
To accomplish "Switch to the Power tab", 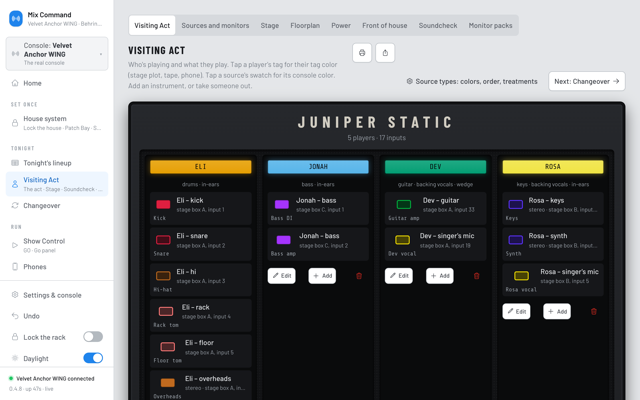I will tap(341, 25).
